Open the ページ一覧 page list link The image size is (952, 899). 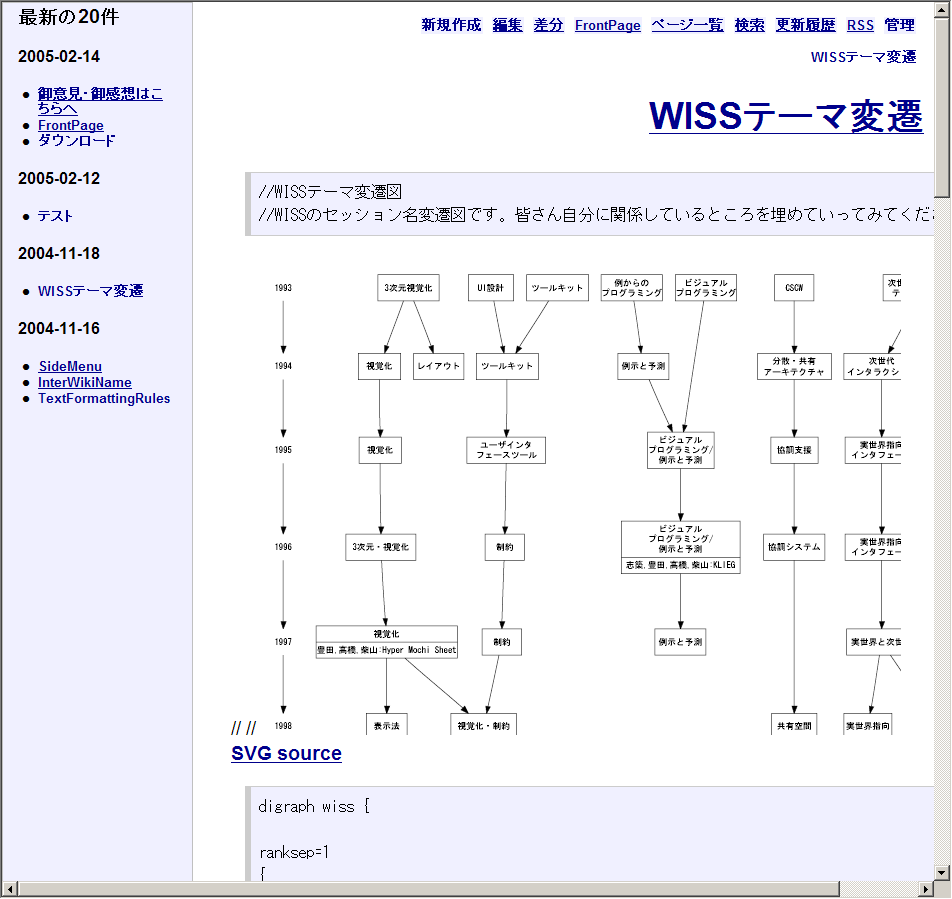(687, 25)
